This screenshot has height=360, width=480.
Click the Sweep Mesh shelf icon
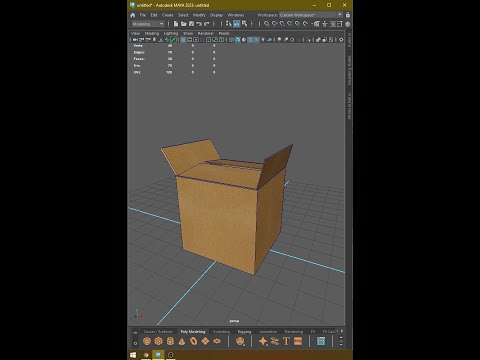[275, 341]
